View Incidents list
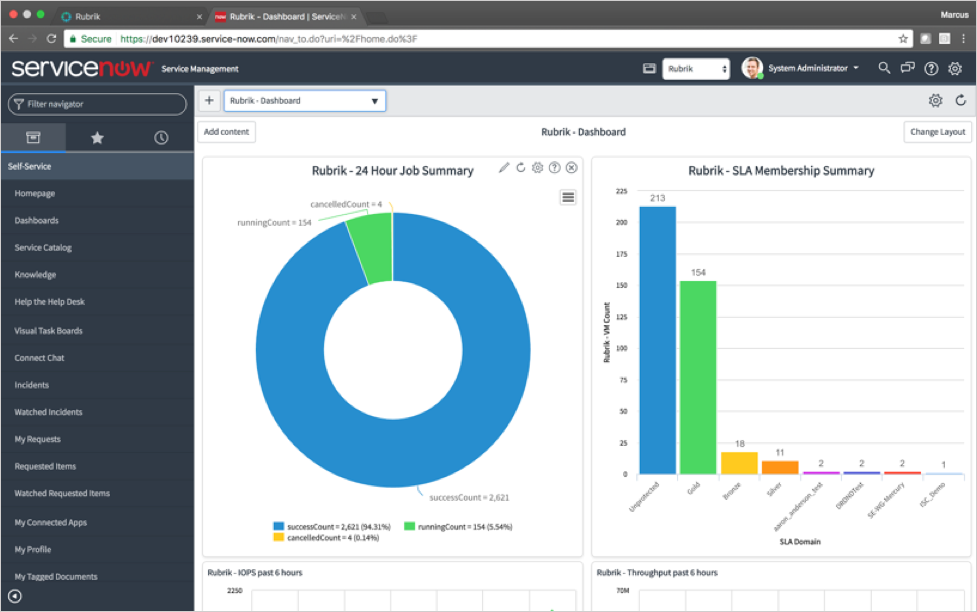Screen dimensions: 977x612 (x=32, y=385)
